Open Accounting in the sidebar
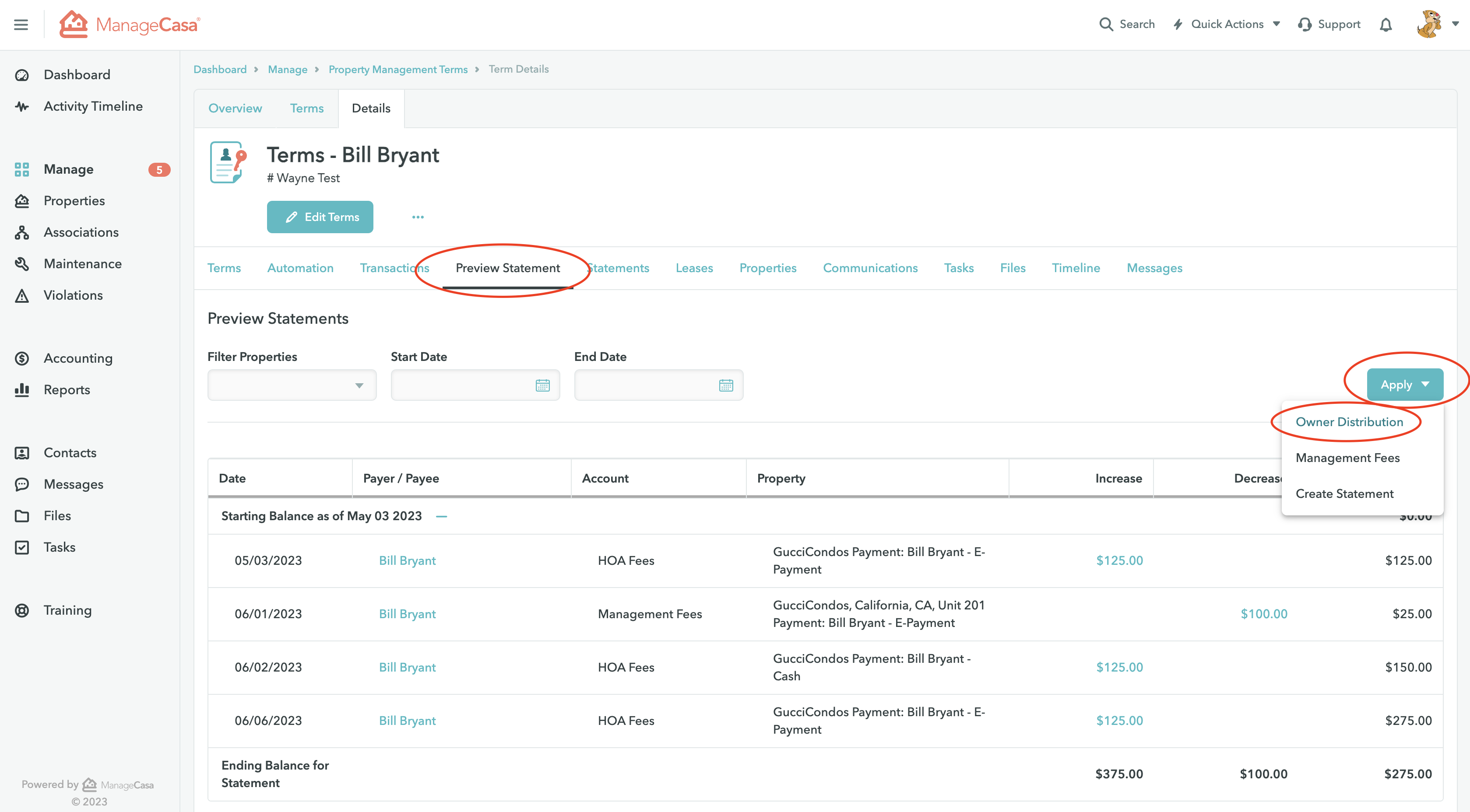Screen dimensions: 1470x812 tap(77, 358)
